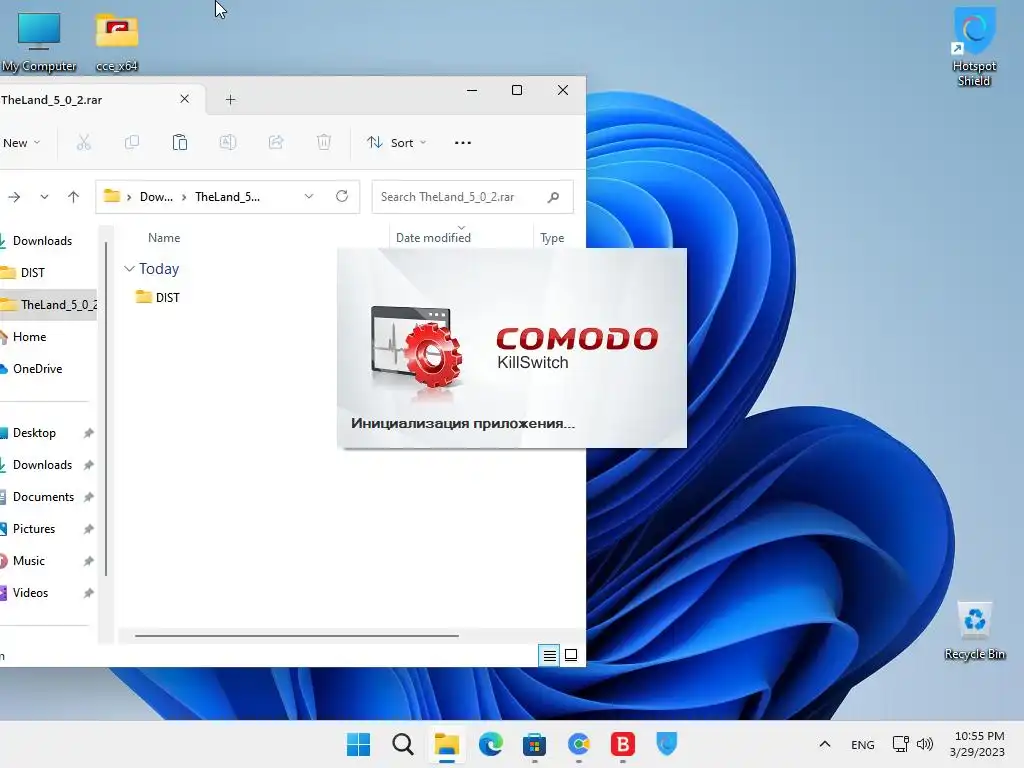Sort by Name column header
This screenshot has width=1024, height=768.
(164, 238)
